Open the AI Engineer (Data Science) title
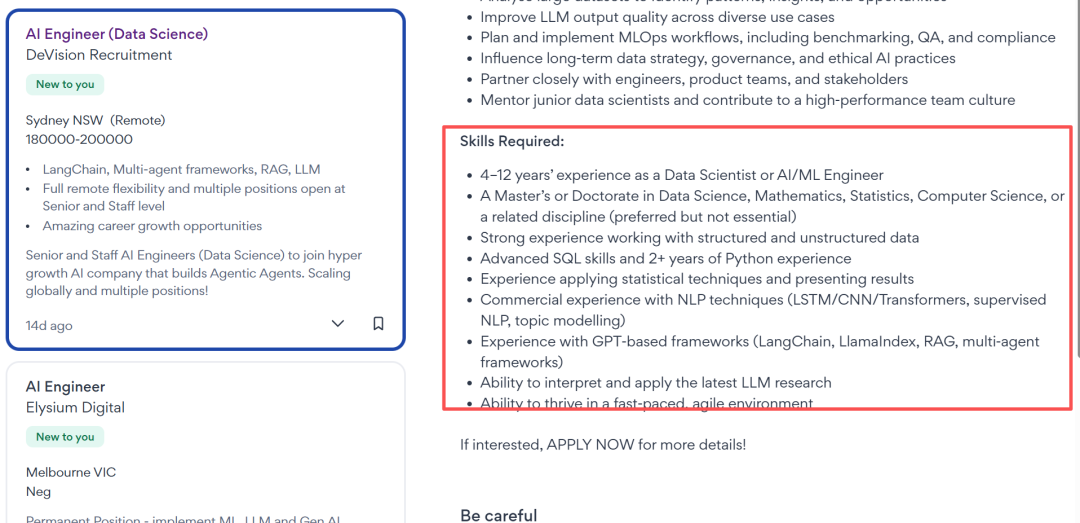Screen dimensions: 1080x523 click(x=117, y=34)
